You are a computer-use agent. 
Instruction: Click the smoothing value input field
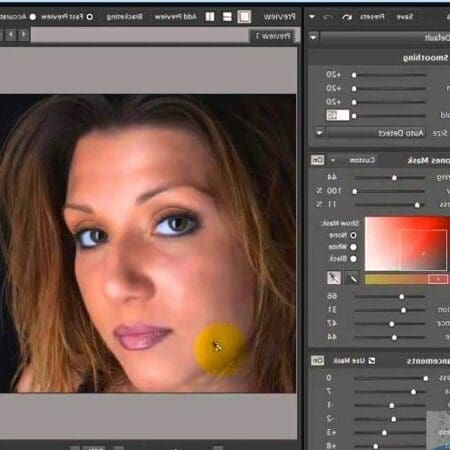[338, 115]
